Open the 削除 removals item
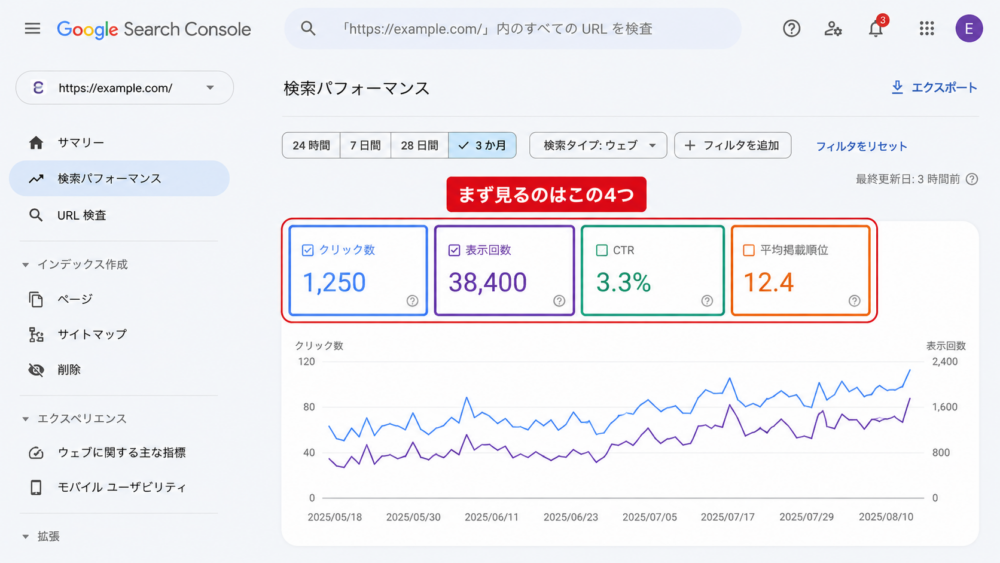The width and height of the screenshot is (1000, 563). (69, 370)
